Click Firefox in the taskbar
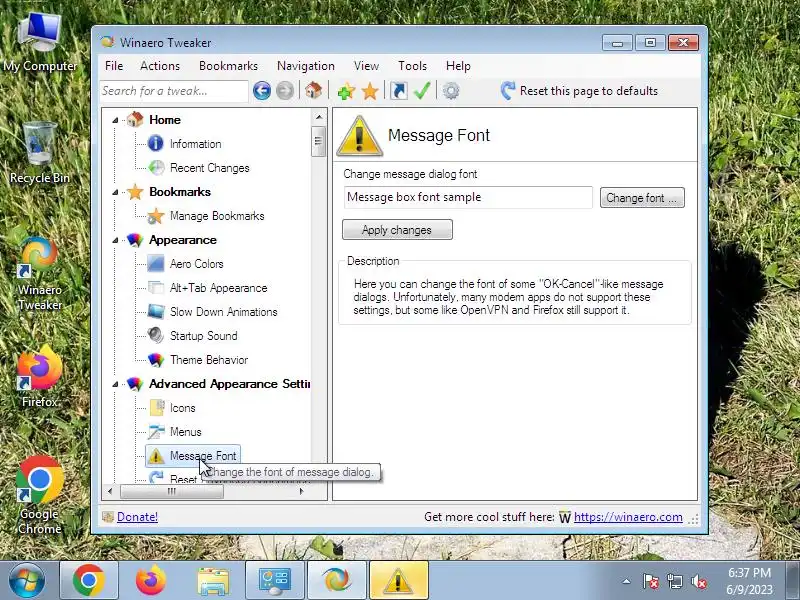Image resolution: width=800 pixels, height=600 pixels. pyautogui.click(x=151, y=580)
